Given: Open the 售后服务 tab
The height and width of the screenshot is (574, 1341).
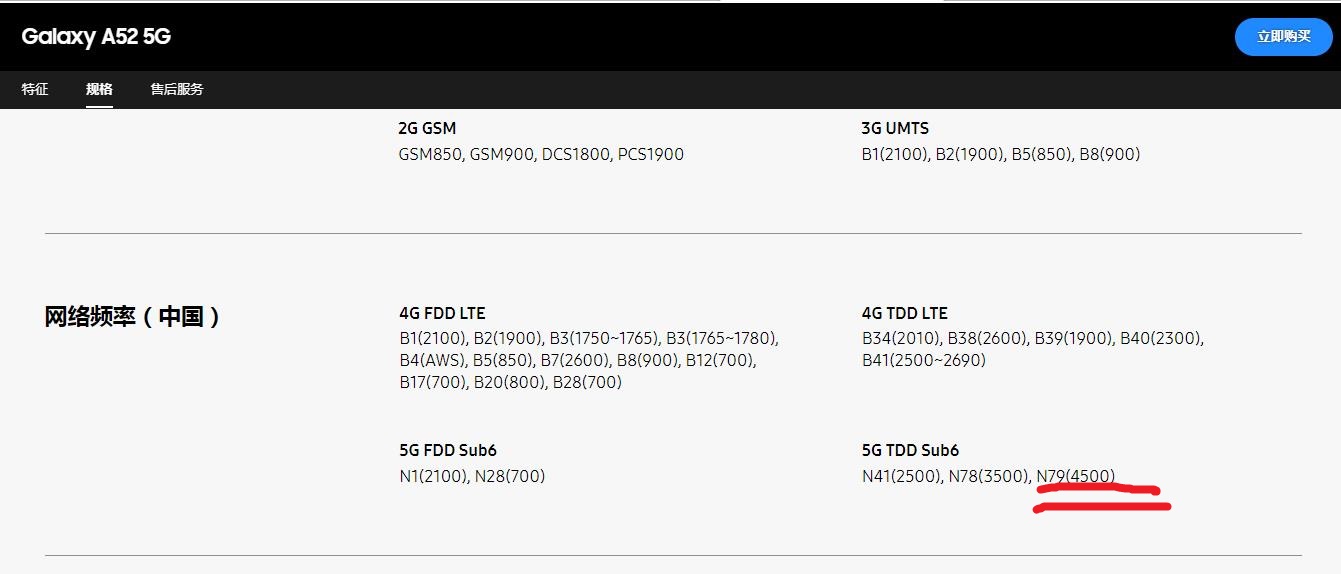Looking at the screenshot, I should click(177, 89).
